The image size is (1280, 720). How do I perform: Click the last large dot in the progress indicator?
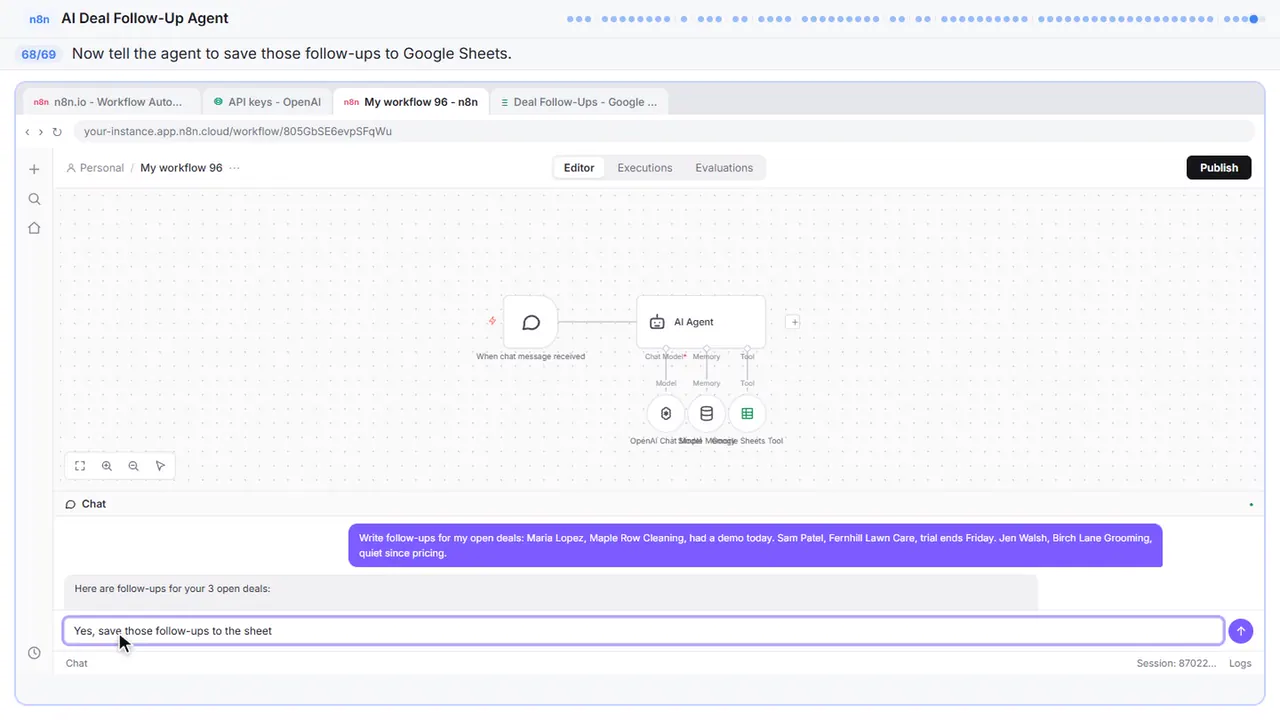point(1255,18)
